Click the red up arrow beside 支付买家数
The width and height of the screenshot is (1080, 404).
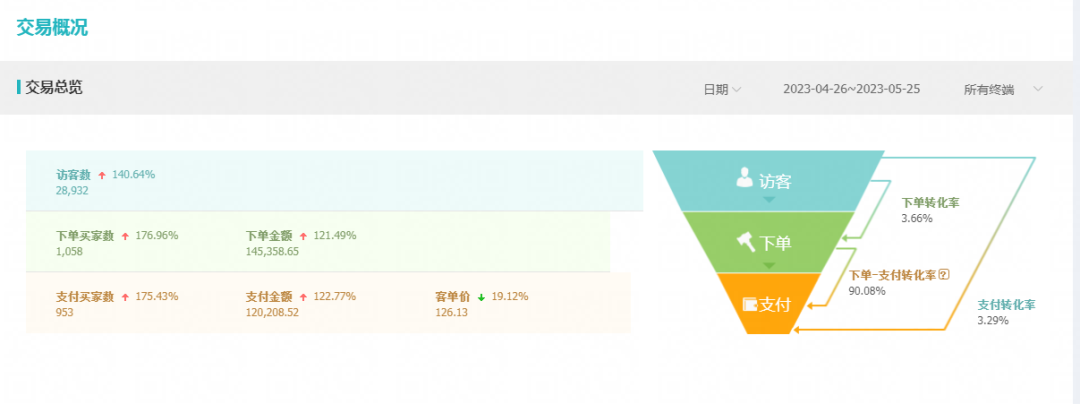[x=125, y=297]
